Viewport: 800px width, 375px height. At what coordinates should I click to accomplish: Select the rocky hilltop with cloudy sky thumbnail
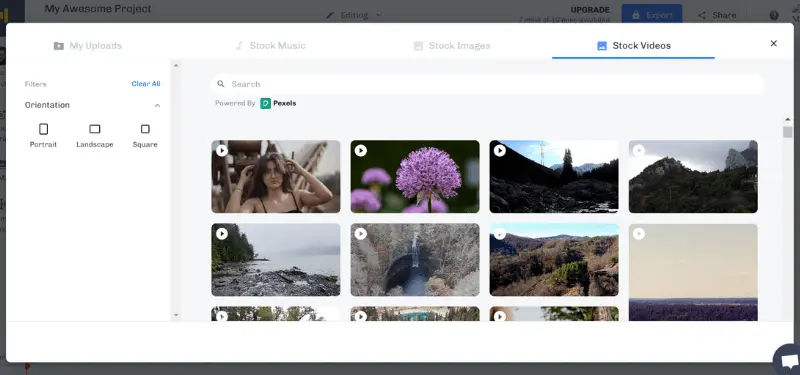point(693,177)
